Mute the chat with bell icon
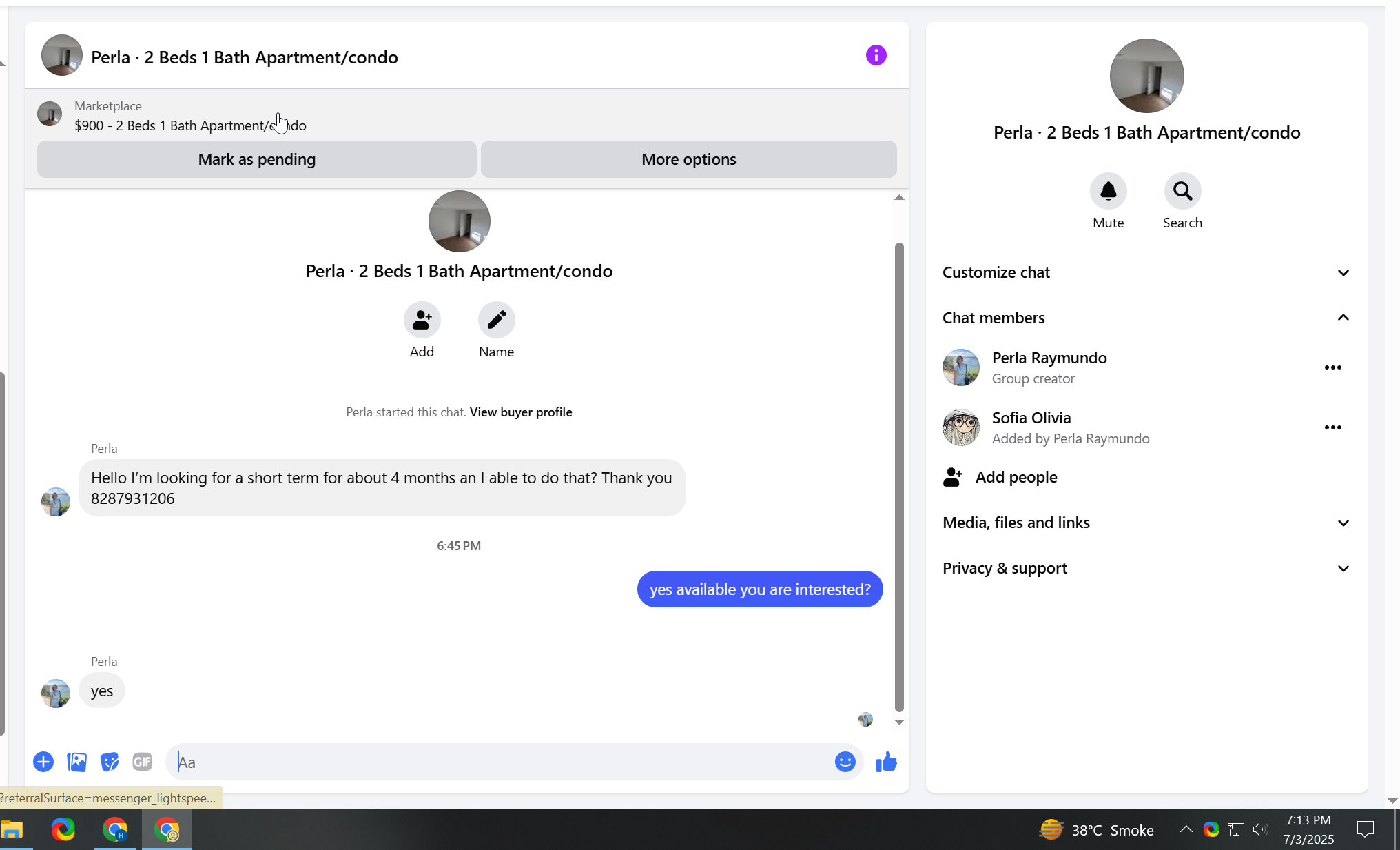The width and height of the screenshot is (1400, 850). click(1108, 191)
